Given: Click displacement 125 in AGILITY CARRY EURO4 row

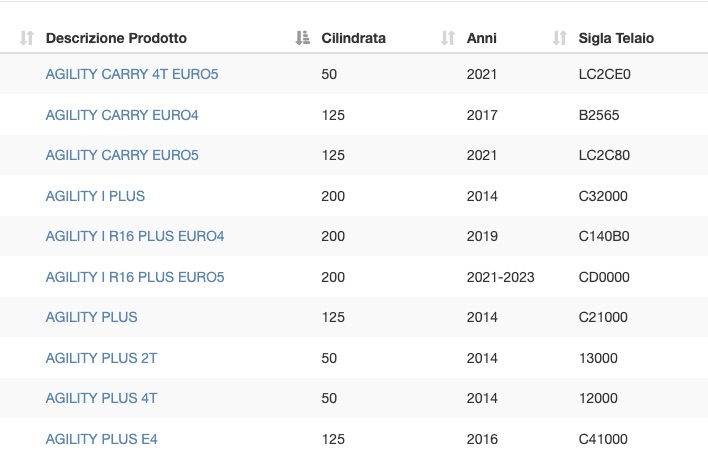Looking at the screenshot, I should click(x=333, y=115).
